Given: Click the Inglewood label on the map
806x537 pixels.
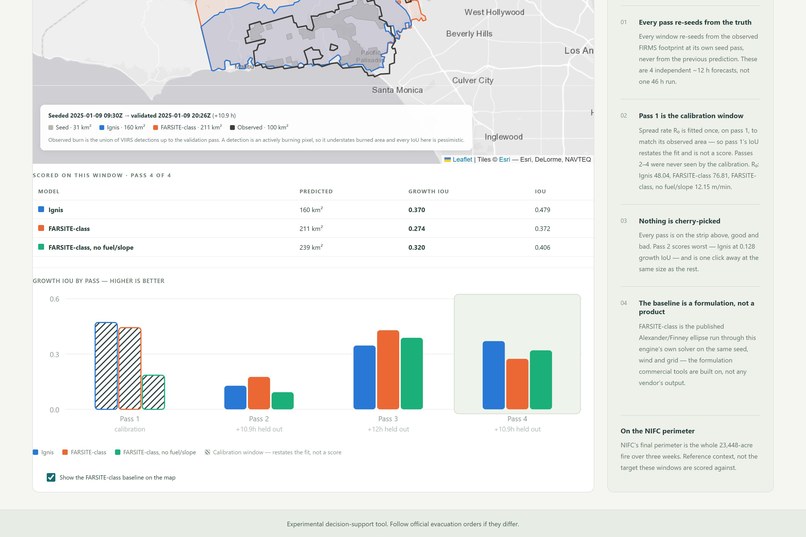Looking at the screenshot, I should tap(503, 137).
